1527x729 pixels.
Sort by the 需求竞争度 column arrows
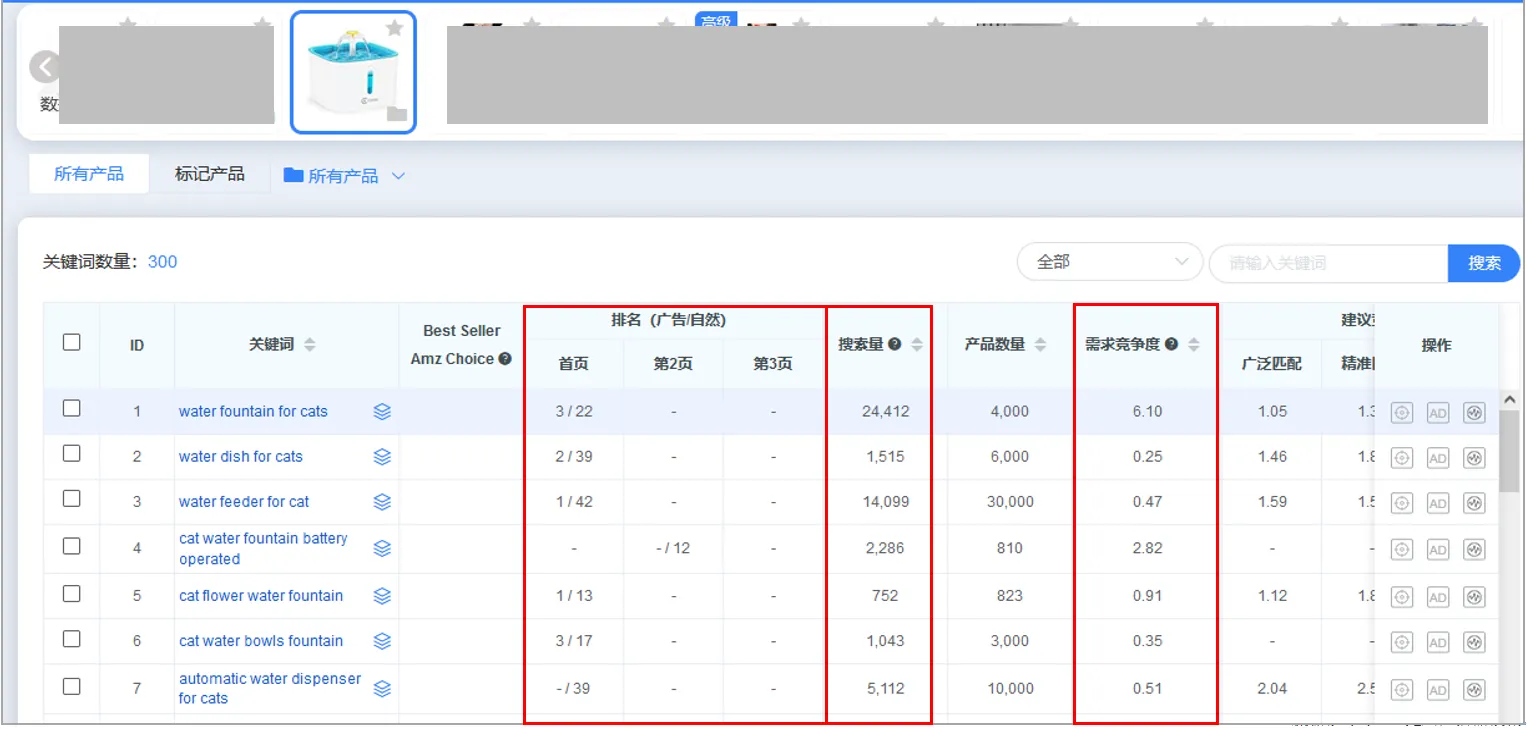click(1193, 344)
